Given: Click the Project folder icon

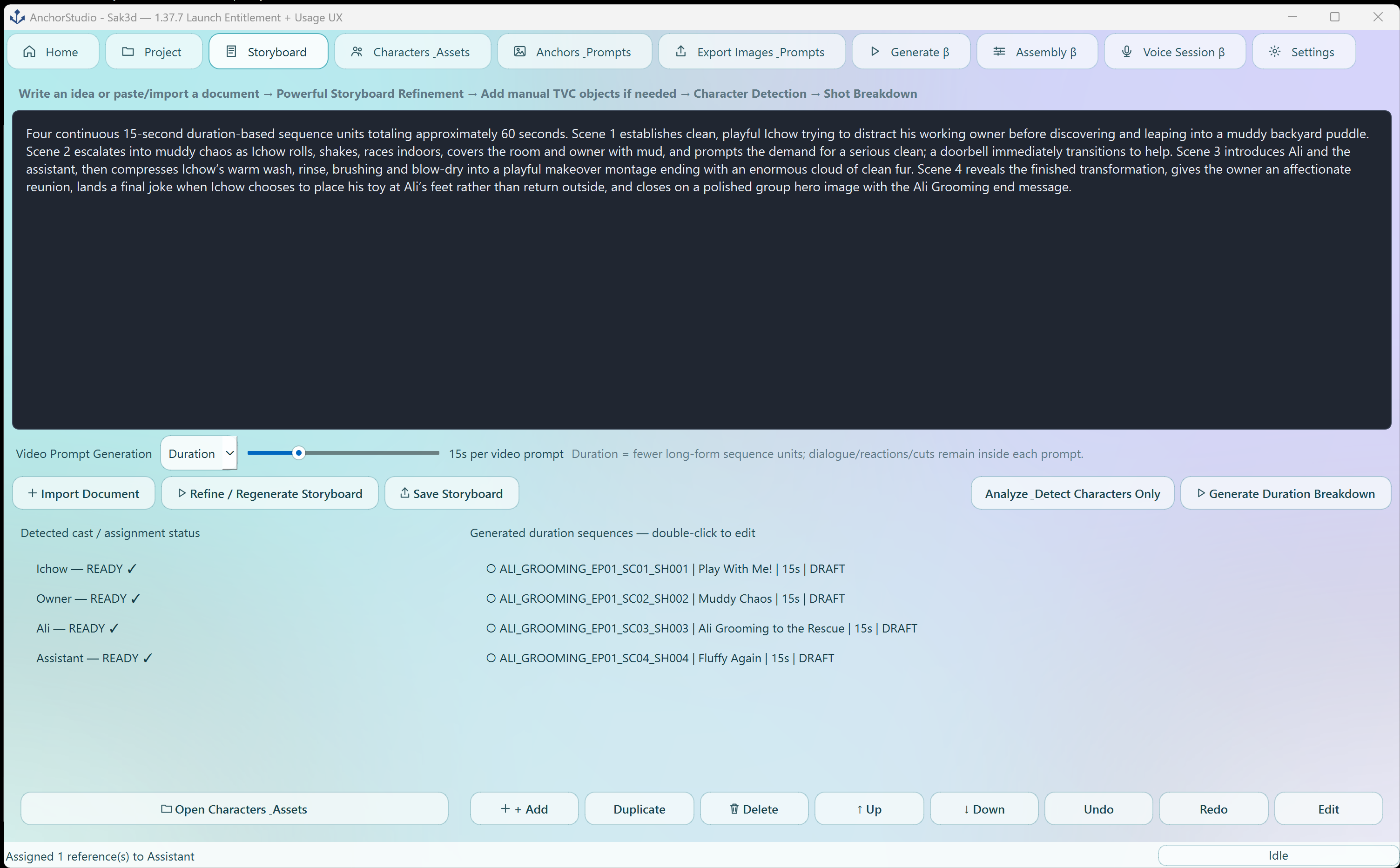Looking at the screenshot, I should [x=128, y=52].
